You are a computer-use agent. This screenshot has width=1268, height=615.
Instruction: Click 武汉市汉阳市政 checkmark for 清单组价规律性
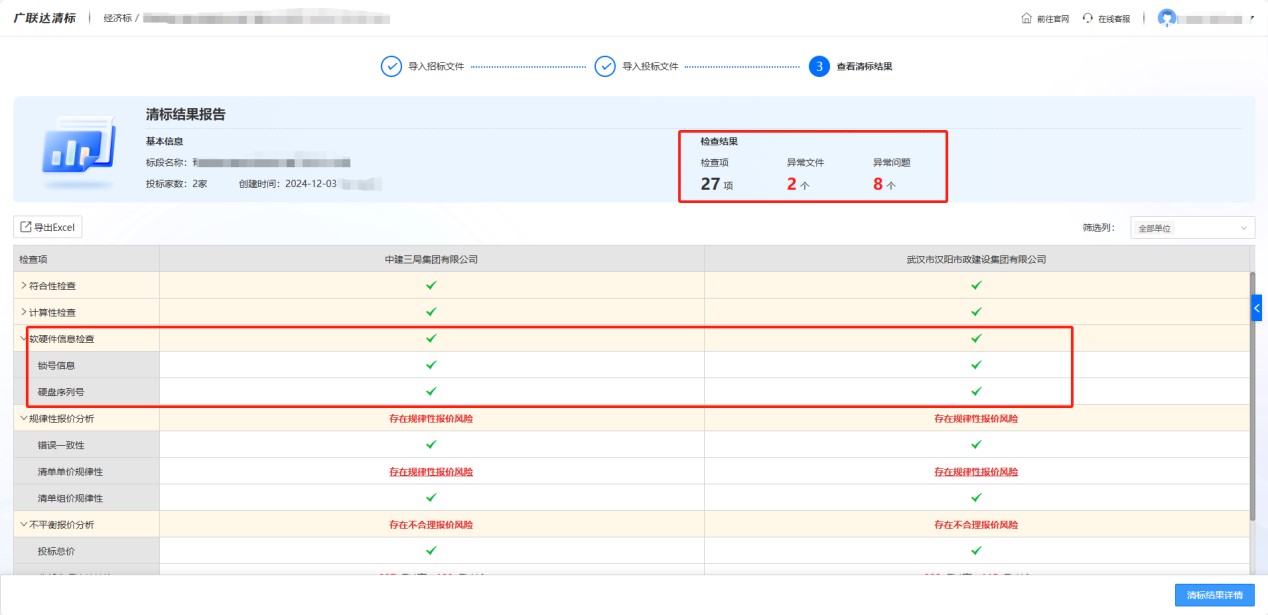coord(976,497)
